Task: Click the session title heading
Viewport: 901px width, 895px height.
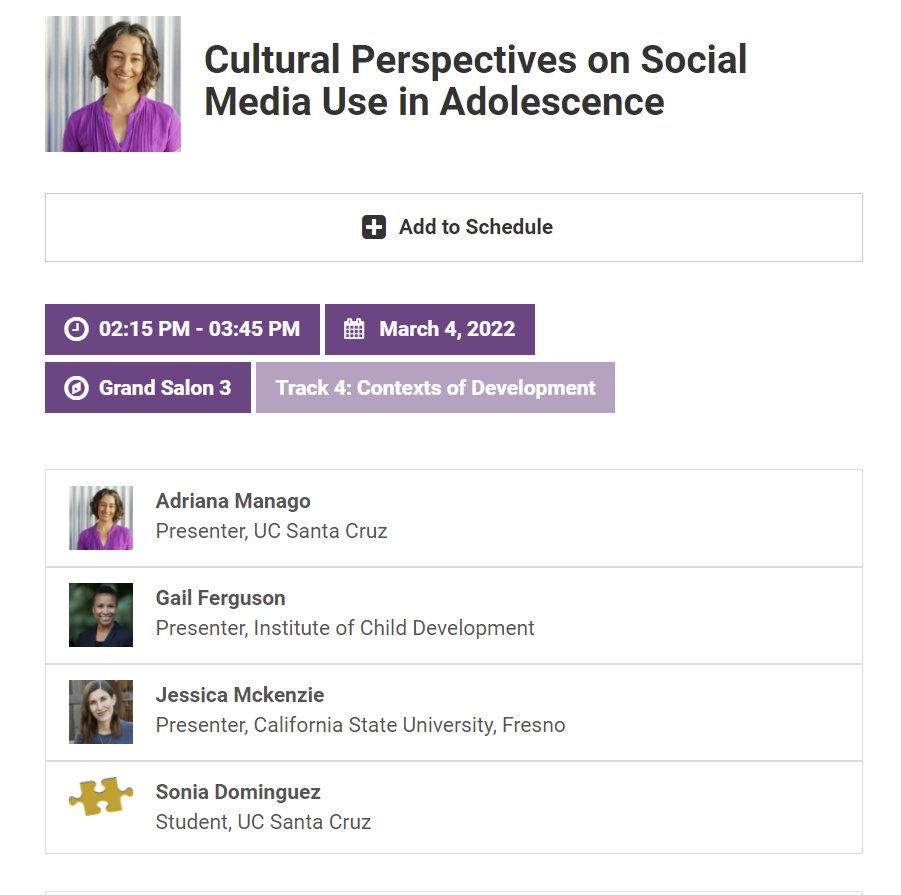Action: [475, 80]
